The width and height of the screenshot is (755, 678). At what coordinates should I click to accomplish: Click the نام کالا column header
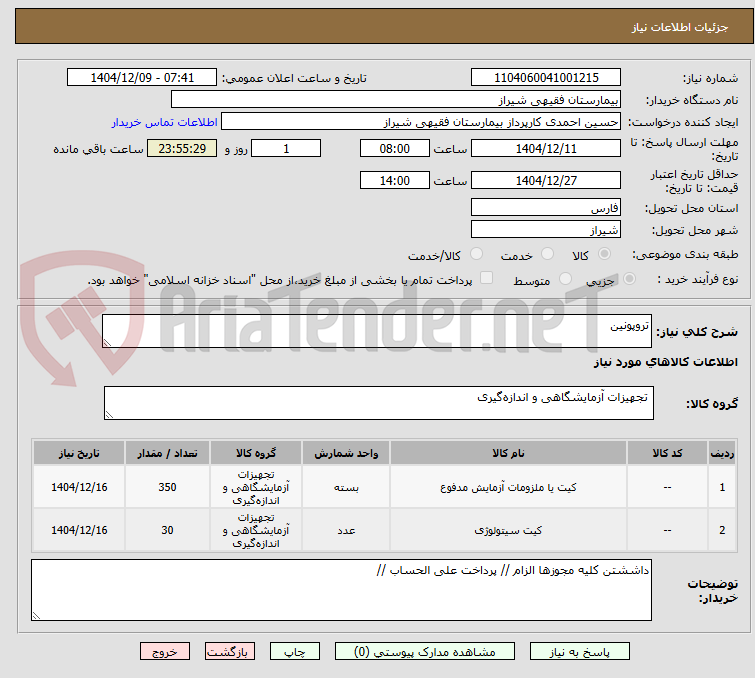(x=508, y=453)
